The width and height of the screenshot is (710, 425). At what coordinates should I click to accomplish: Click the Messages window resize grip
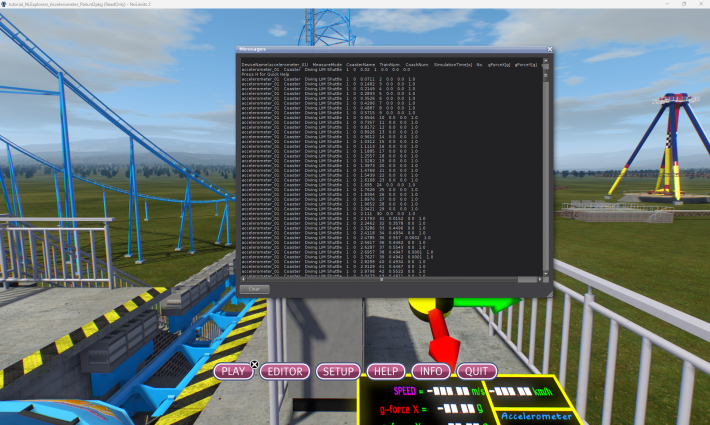(x=549, y=294)
